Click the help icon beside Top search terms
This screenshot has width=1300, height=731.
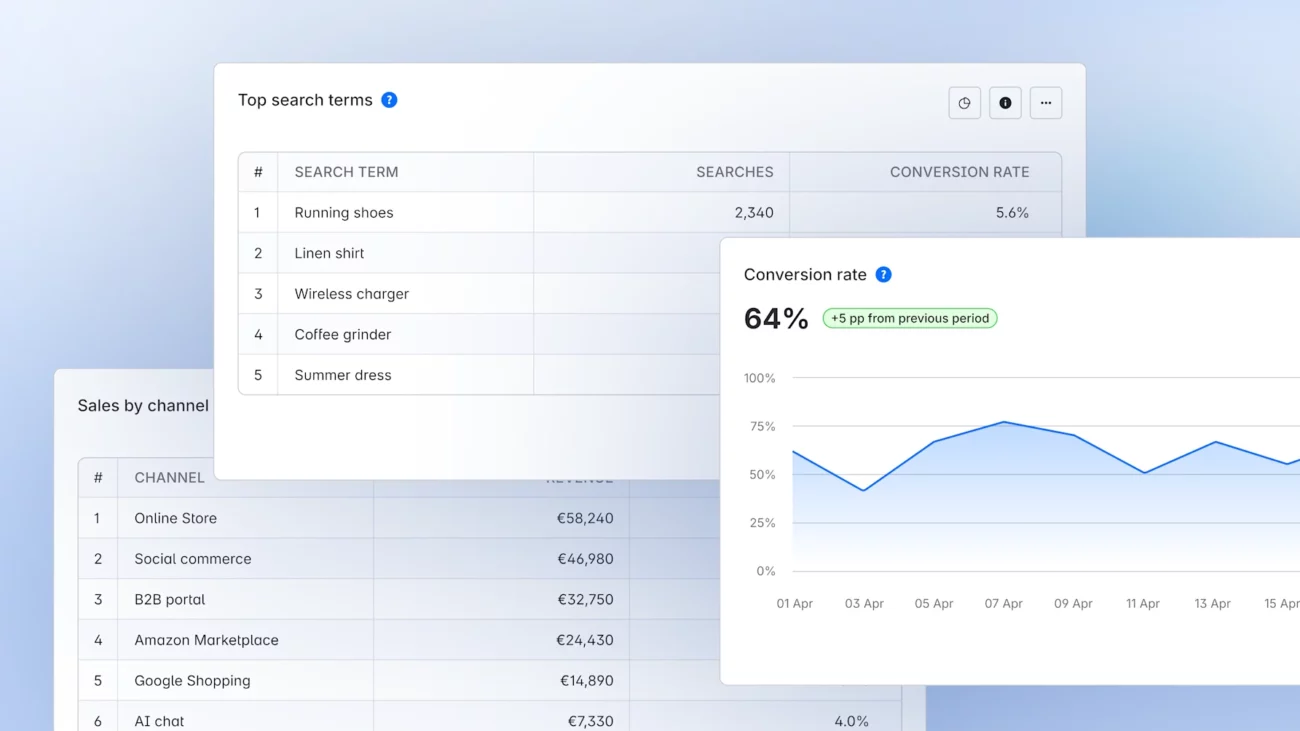click(x=389, y=100)
